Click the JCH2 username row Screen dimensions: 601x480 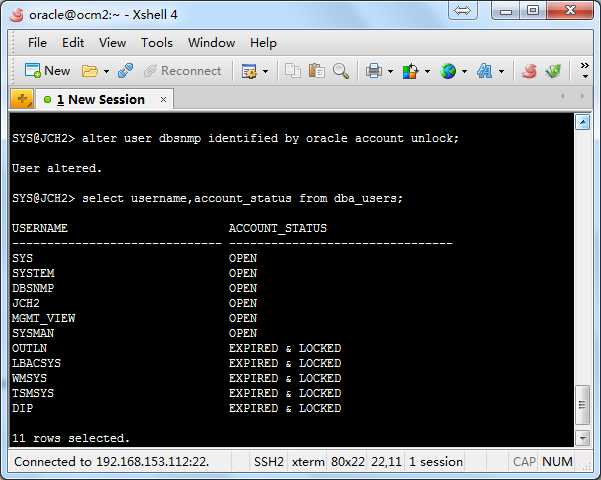click(26, 303)
